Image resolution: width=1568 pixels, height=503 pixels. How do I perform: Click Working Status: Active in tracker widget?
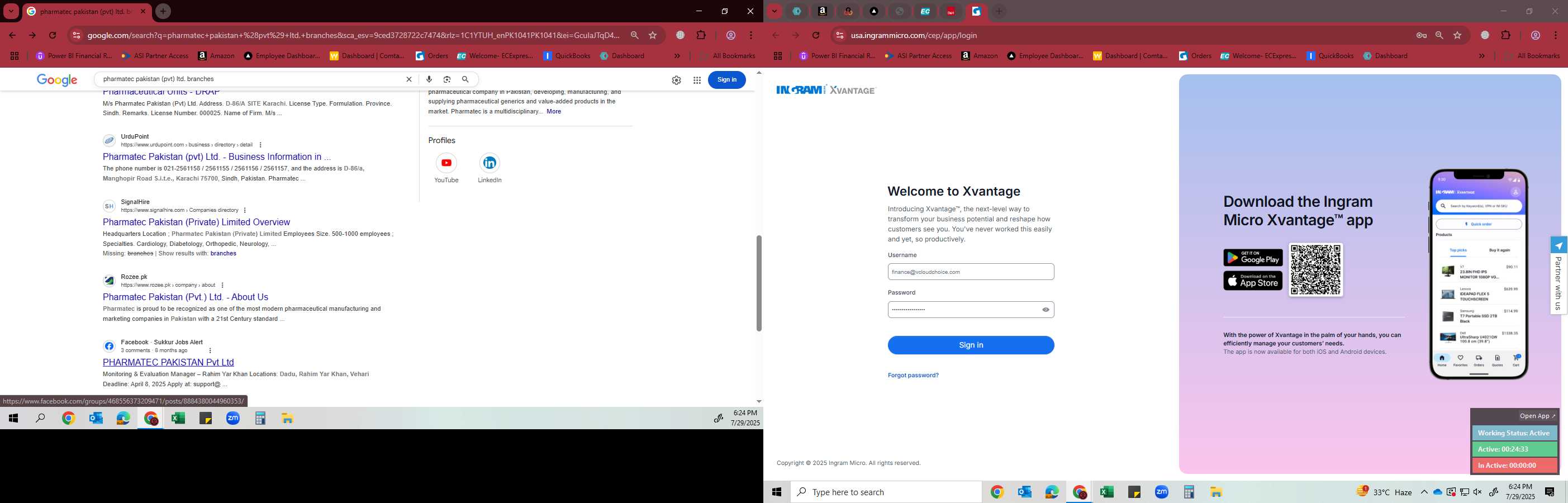point(1513,433)
